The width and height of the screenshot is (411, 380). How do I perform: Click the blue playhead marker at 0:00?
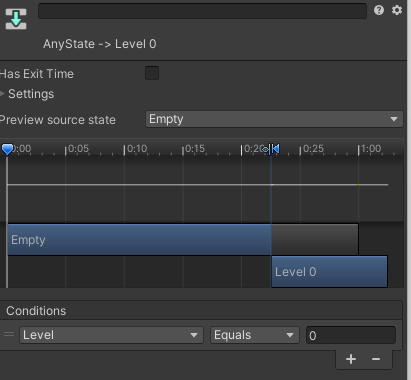tap(7, 149)
